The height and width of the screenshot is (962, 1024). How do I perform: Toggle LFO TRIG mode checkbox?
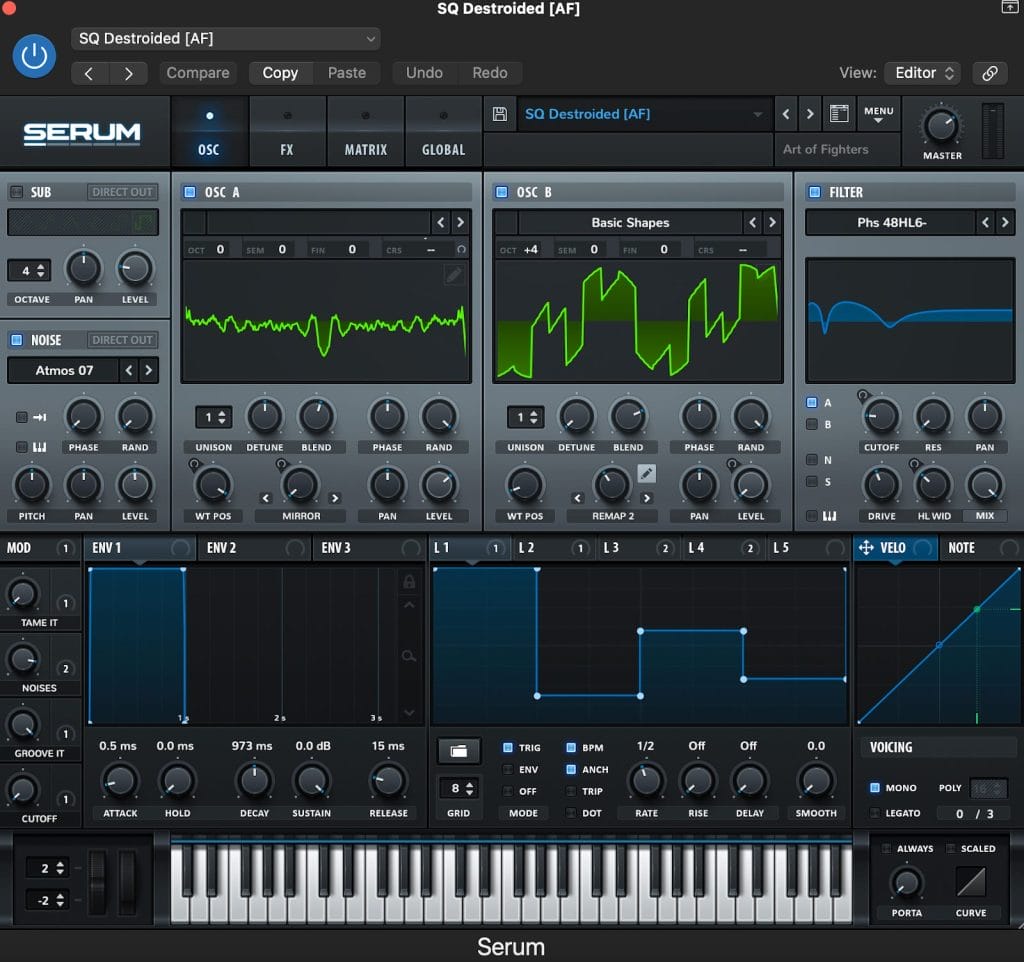click(x=507, y=747)
